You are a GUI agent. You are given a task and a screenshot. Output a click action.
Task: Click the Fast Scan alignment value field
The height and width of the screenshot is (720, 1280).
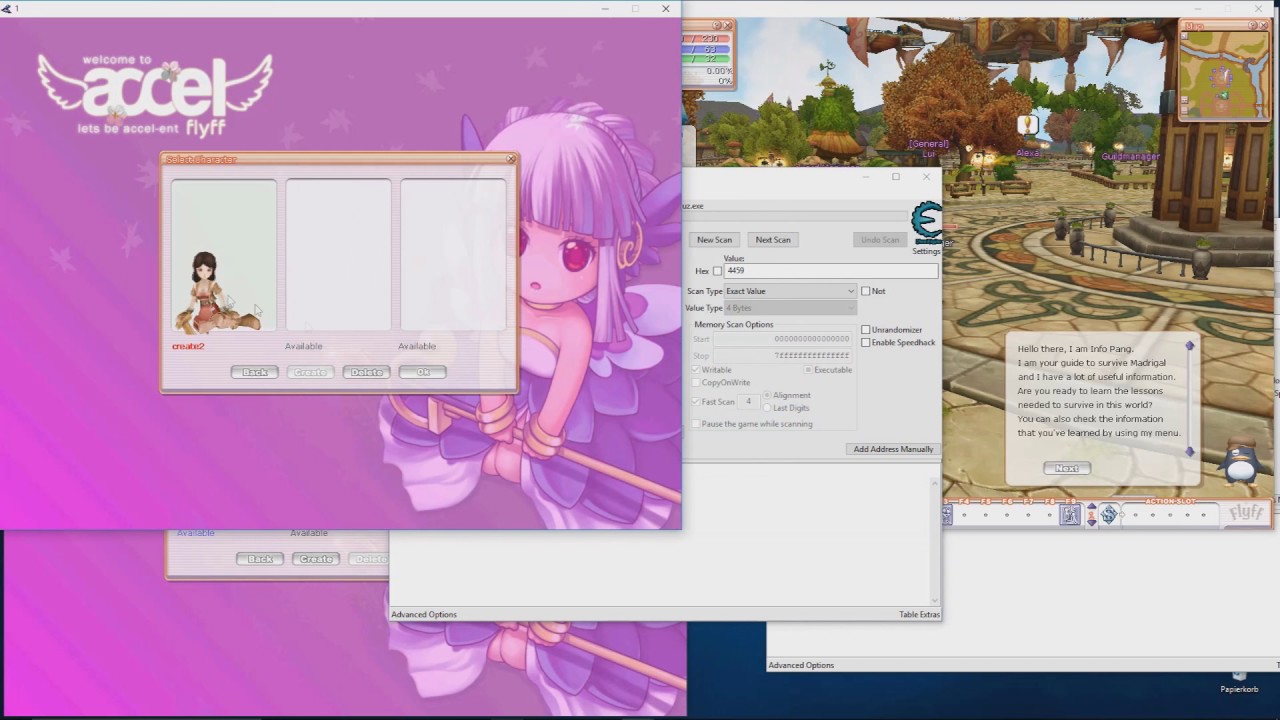click(x=749, y=402)
